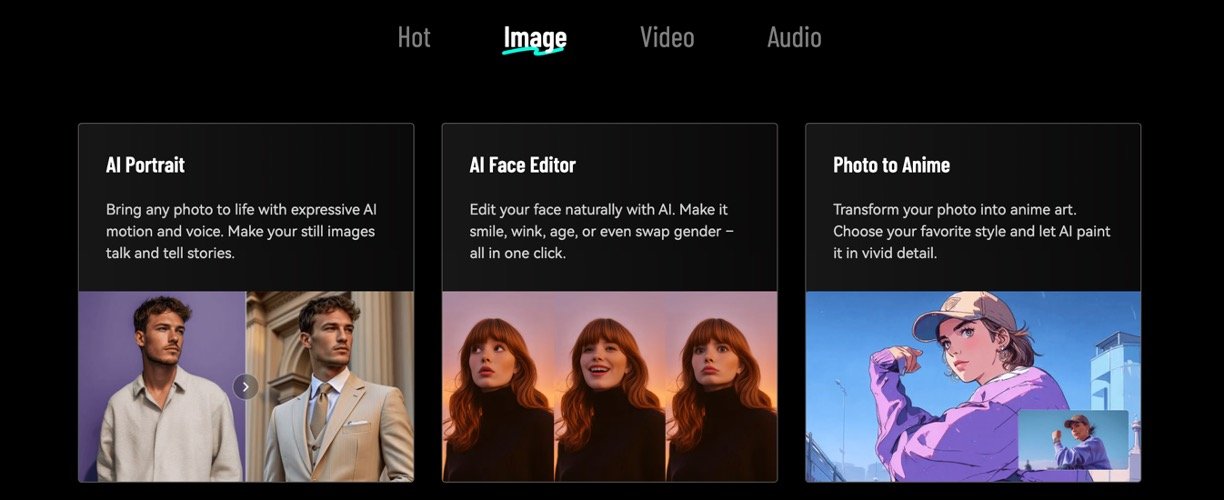The image size is (1224, 500).
Task: Click the AI Face Editor heading
Action: [522, 165]
